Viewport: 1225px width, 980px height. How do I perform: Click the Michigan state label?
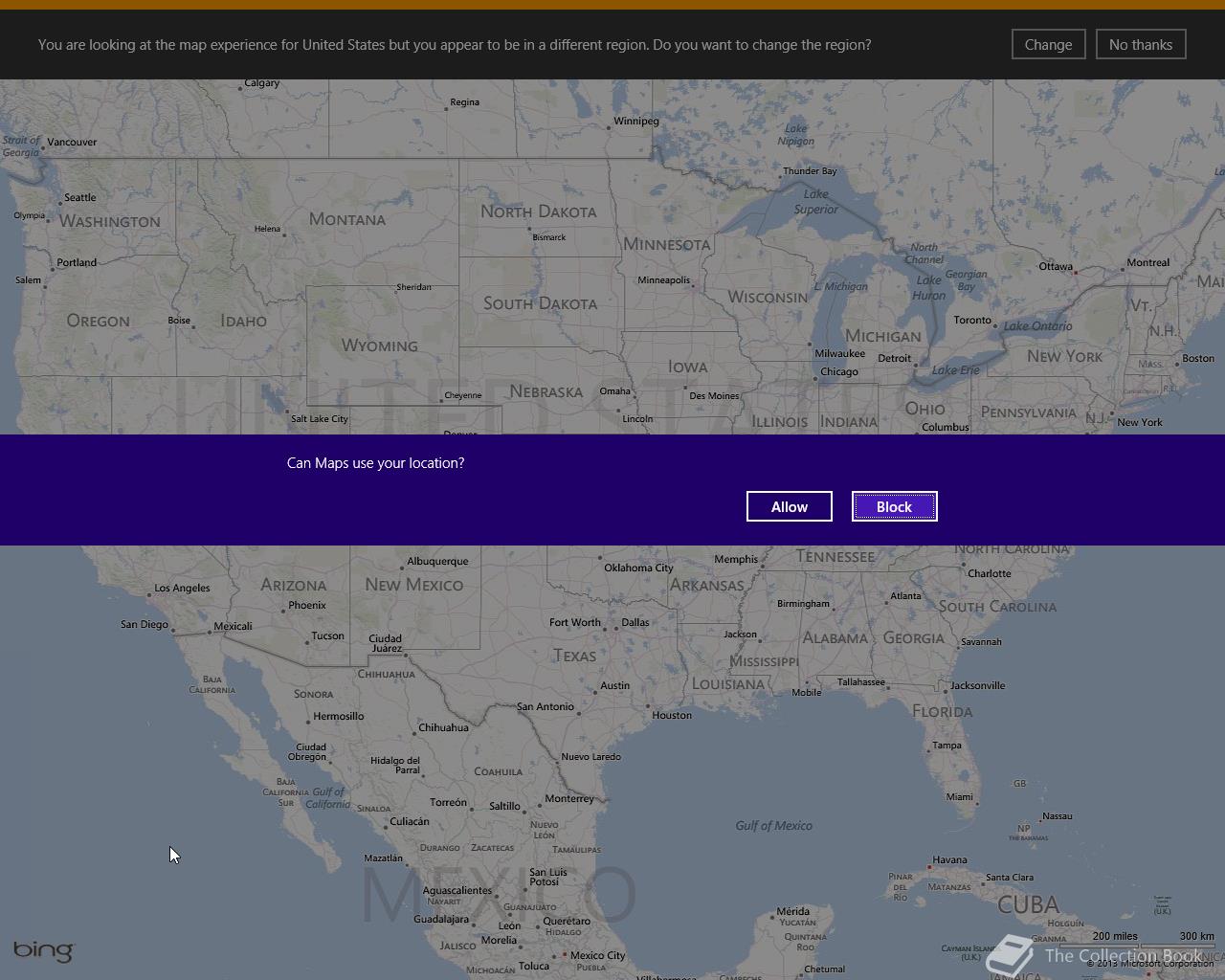[883, 336]
